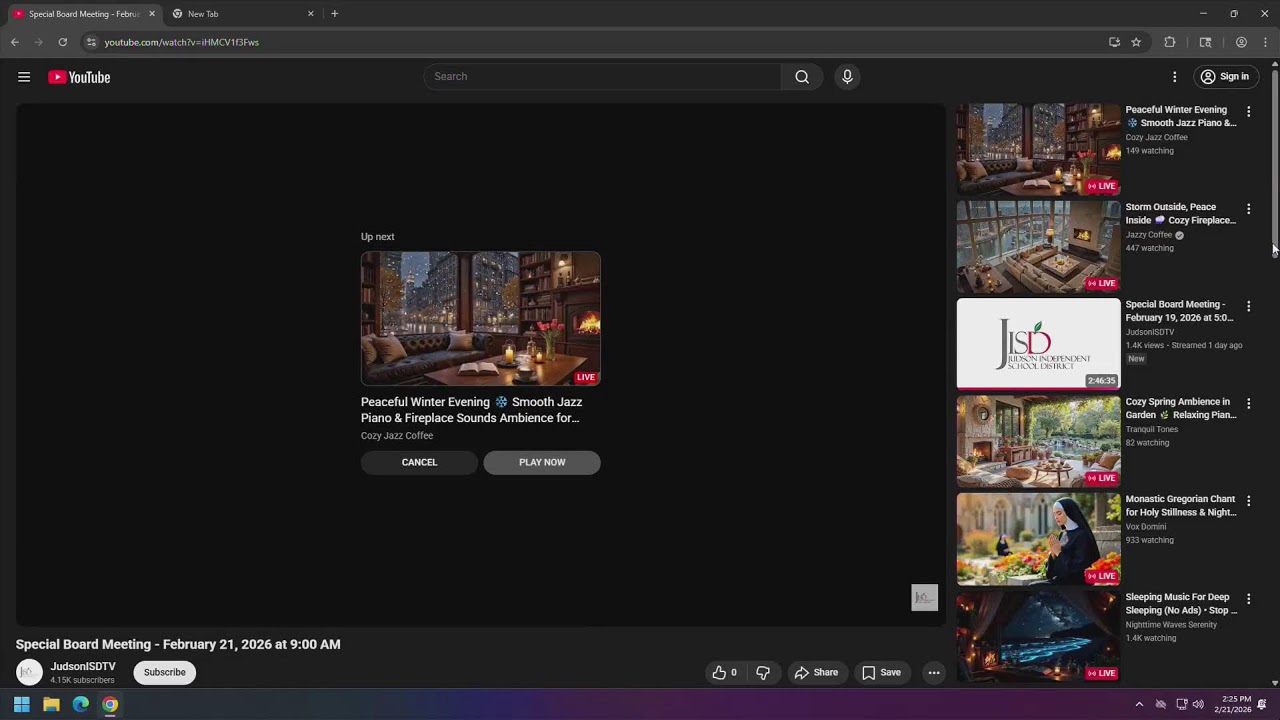Open the Chrome extensions puzzle icon
Screen dimensions: 1280x720
(x=1170, y=42)
